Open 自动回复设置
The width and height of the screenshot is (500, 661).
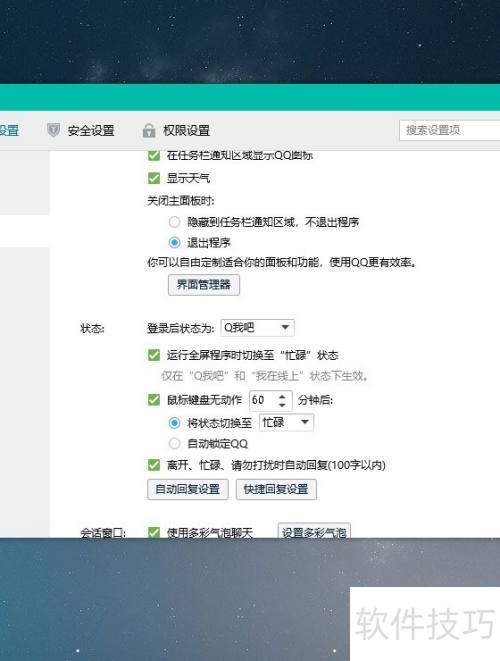click(188, 489)
